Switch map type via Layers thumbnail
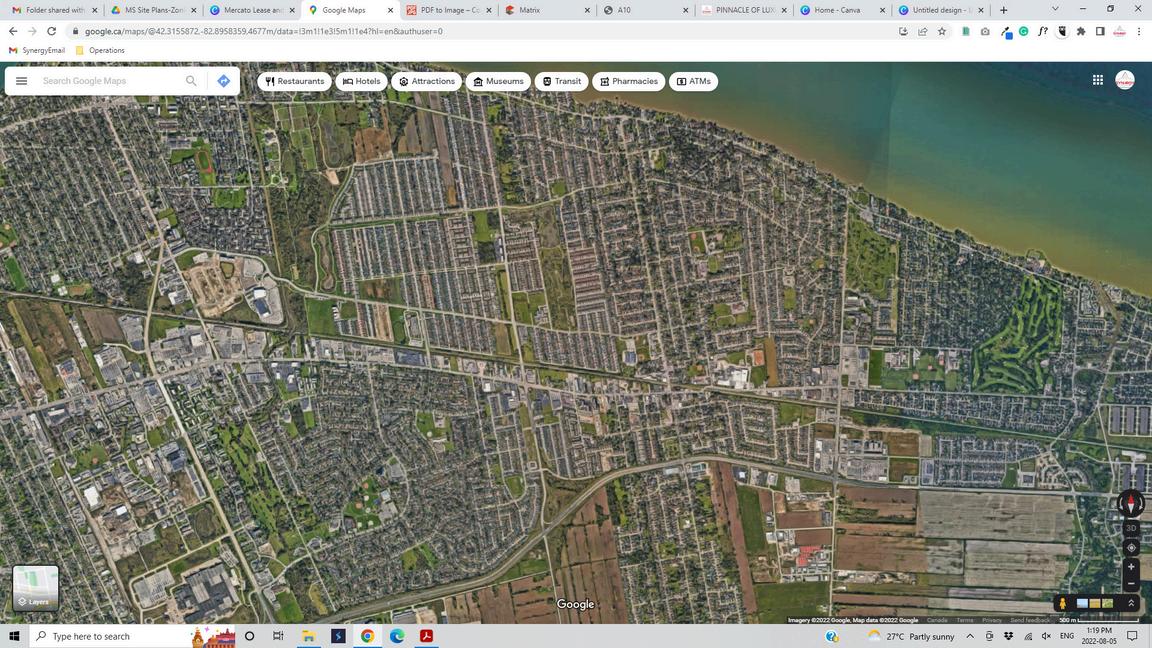Screen dimensions: 1152x648 (36, 587)
